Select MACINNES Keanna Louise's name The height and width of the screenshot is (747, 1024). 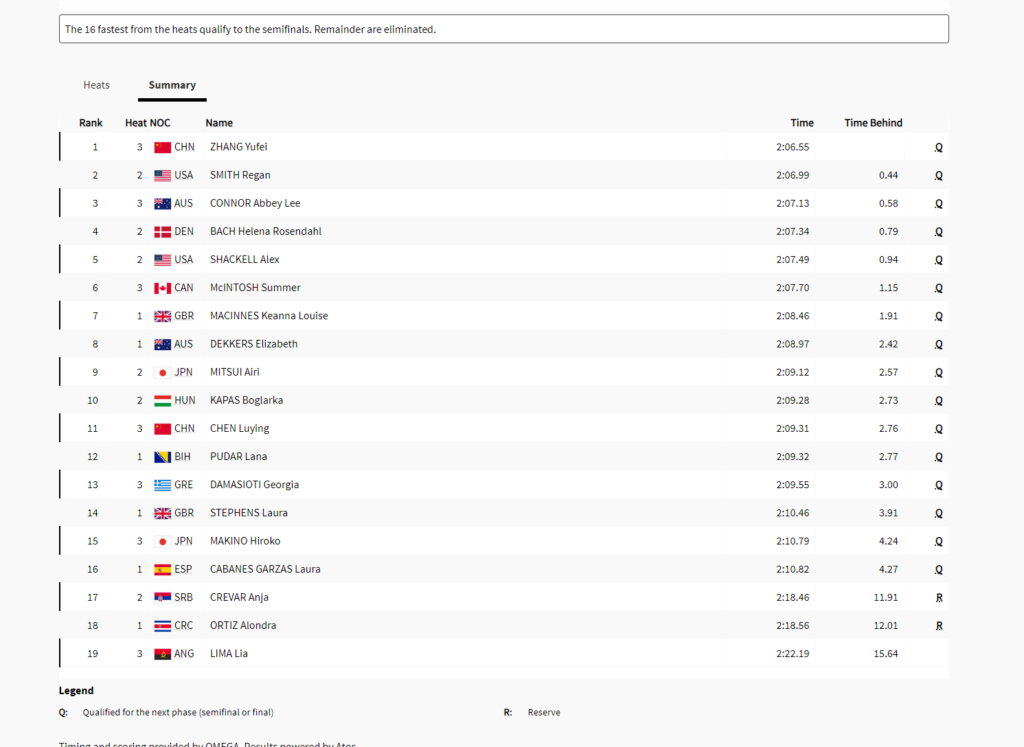[269, 316]
